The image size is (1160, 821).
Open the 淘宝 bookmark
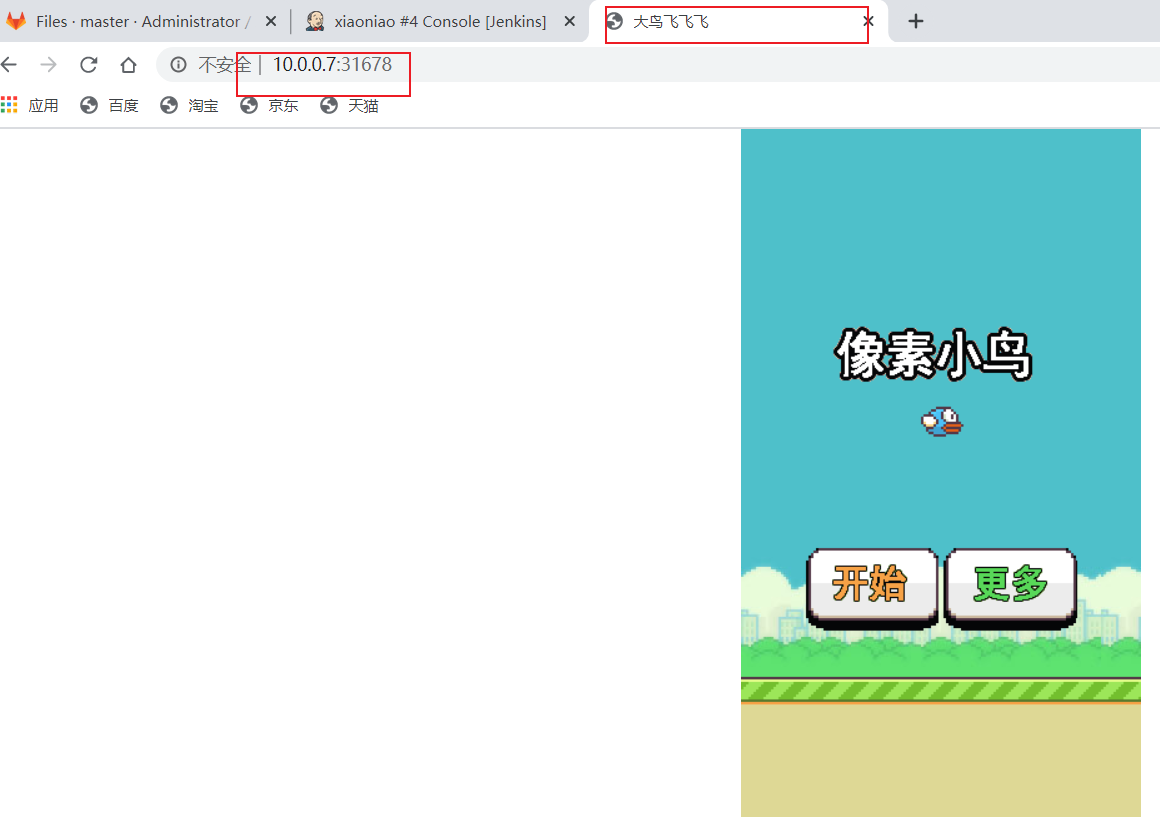tap(190, 105)
